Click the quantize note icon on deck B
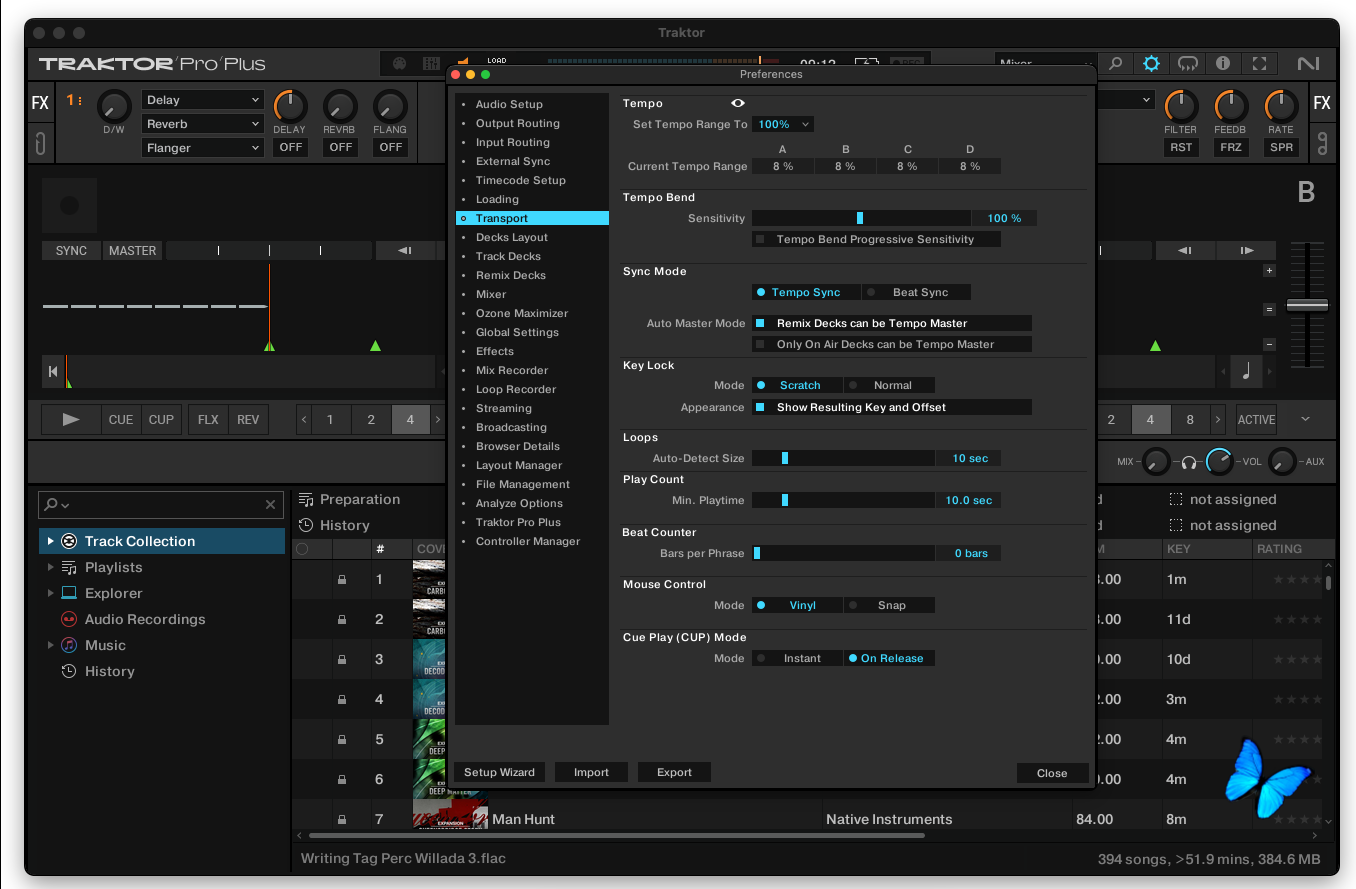The image size is (1356, 889). pos(1246,372)
